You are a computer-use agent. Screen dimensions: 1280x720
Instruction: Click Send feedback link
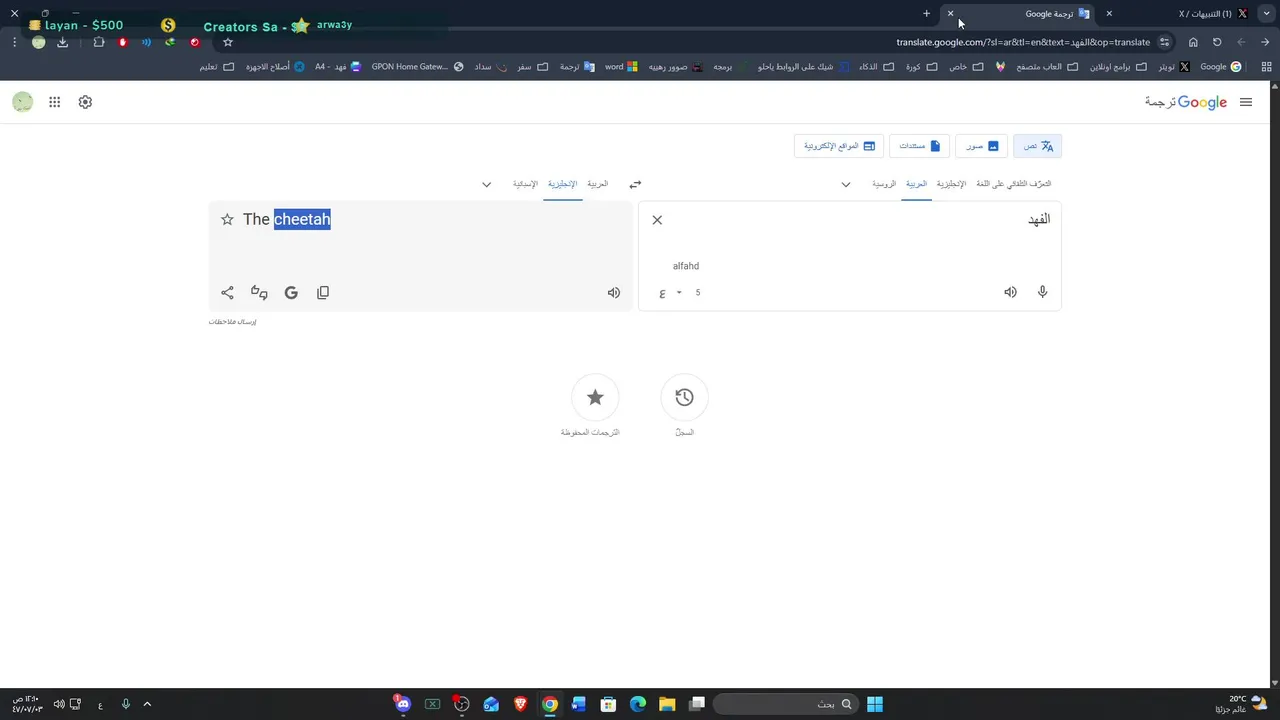(233, 322)
